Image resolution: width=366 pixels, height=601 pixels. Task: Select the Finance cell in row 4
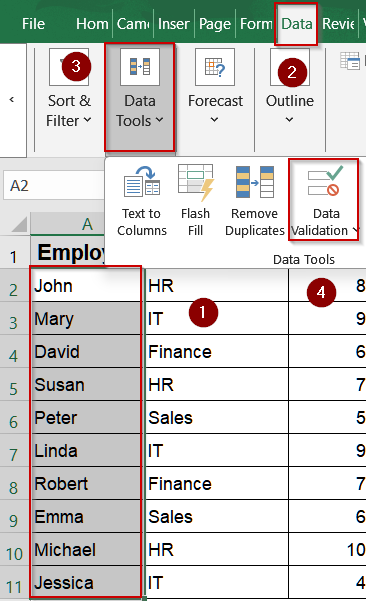click(217, 351)
